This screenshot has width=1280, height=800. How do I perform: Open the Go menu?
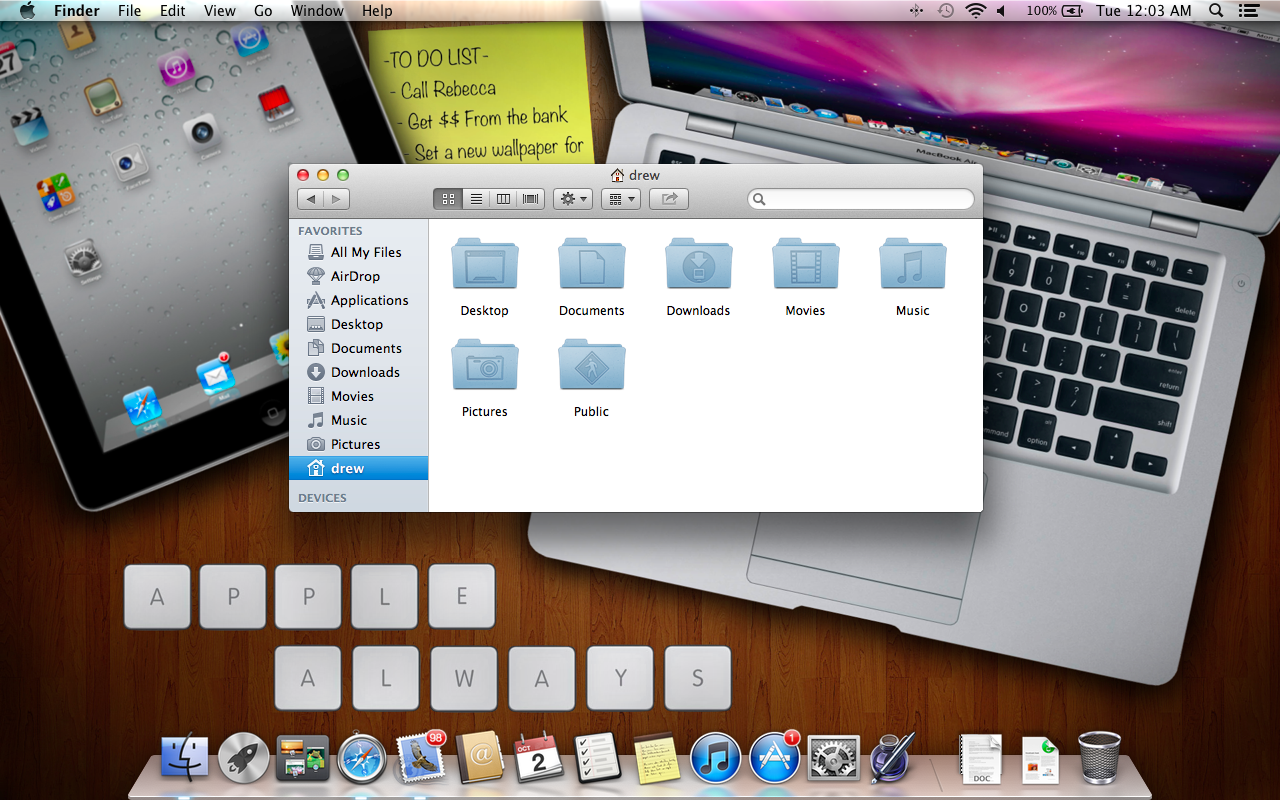(263, 11)
